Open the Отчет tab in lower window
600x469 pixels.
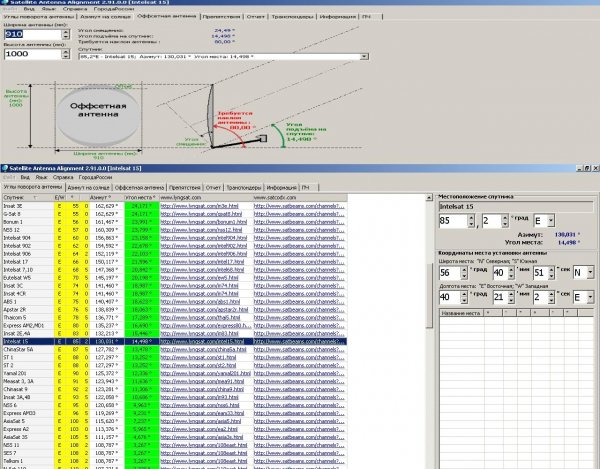click(x=213, y=188)
